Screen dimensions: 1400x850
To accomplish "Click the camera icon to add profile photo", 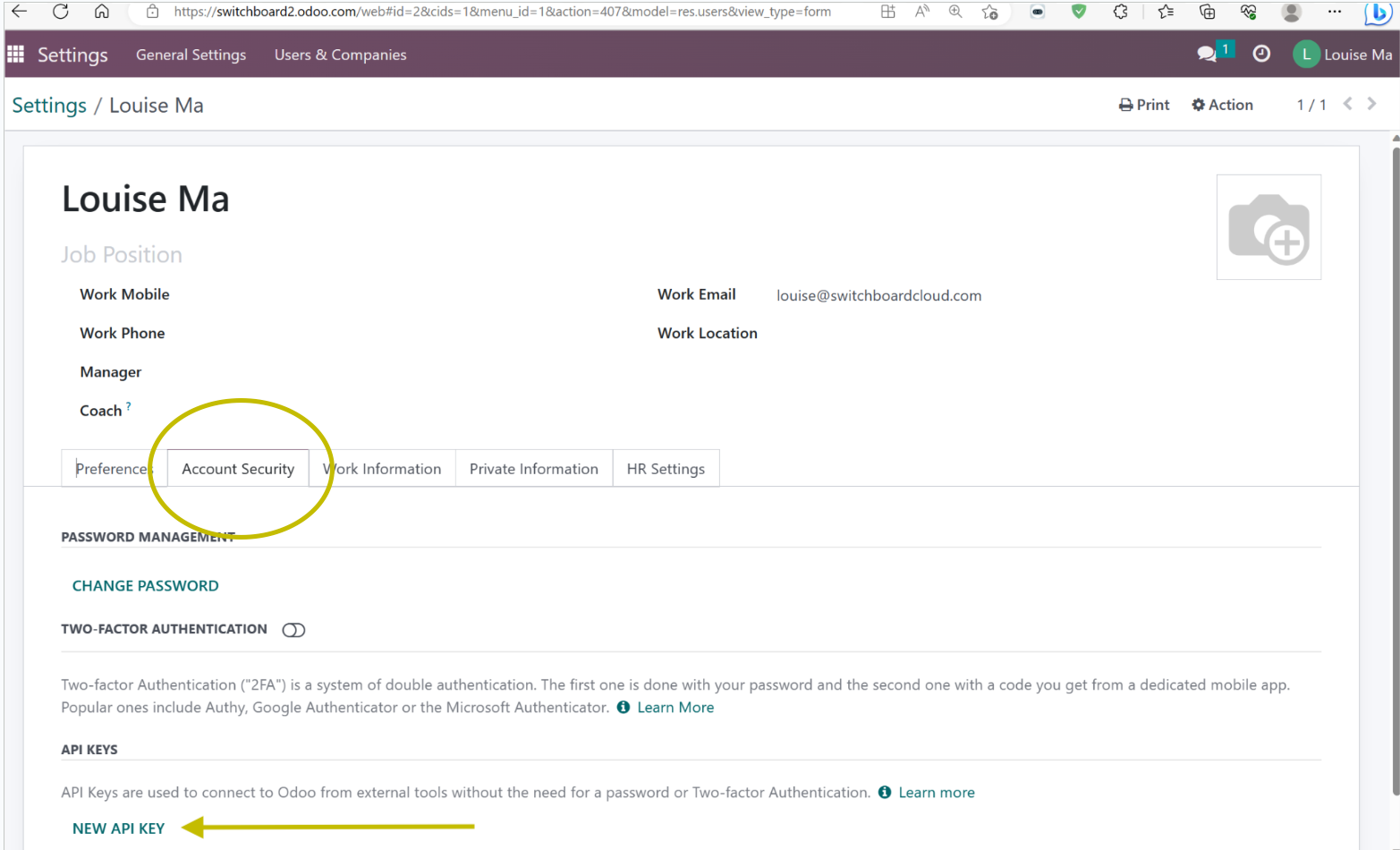I will point(1268,226).
